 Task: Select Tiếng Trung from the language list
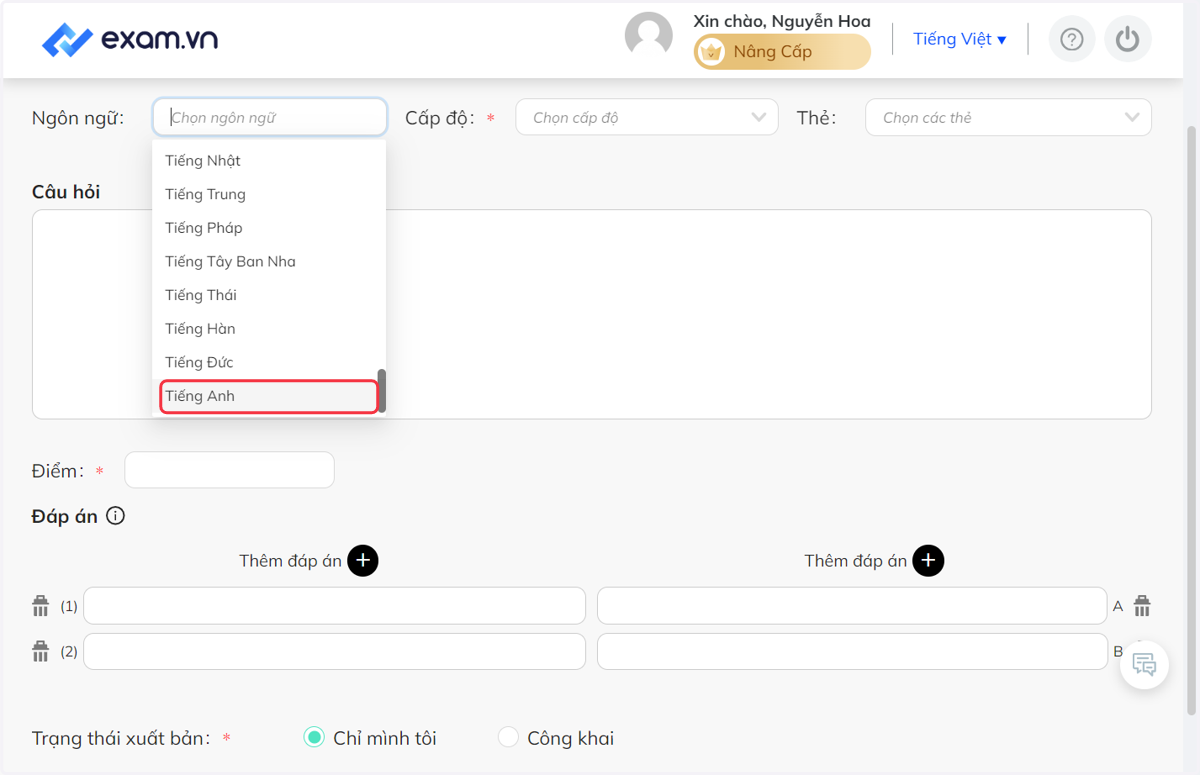[269, 194]
